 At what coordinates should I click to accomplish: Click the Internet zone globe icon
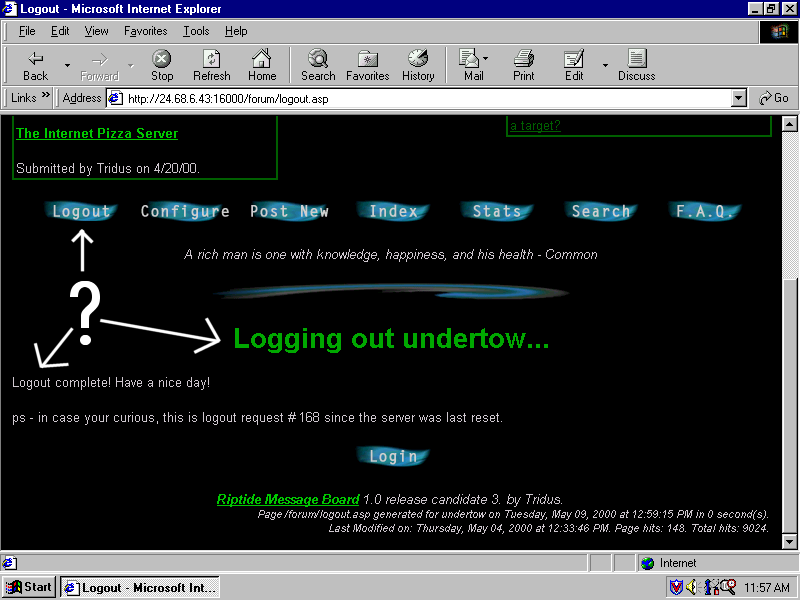click(647, 563)
